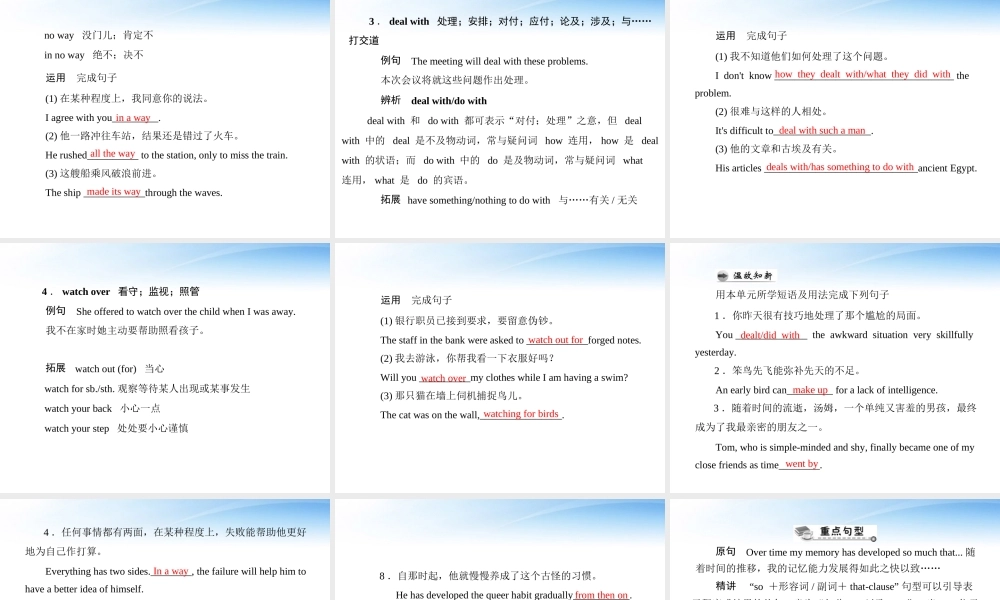Open the '3. deal with' explanation slide thumbnail
This screenshot has height=600, width=1000.
500,119
